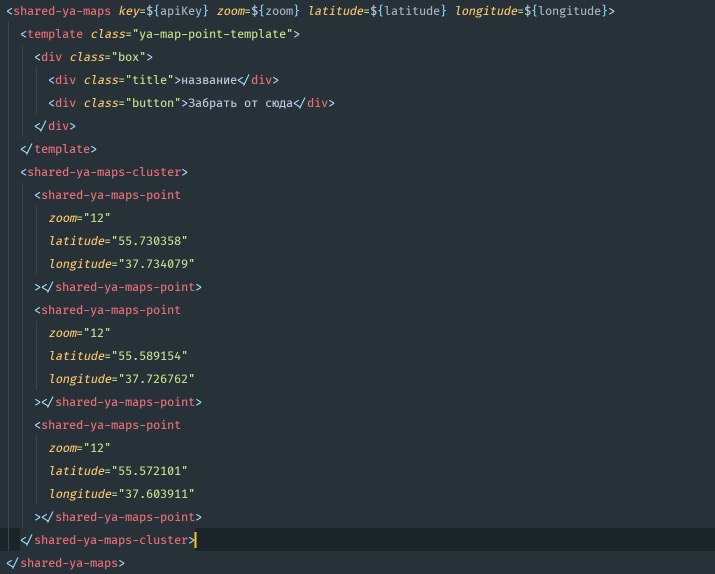The height and width of the screenshot is (574, 715).
Task: Click the key=${apiKey} attribute
Action: (x=163, y=11)
